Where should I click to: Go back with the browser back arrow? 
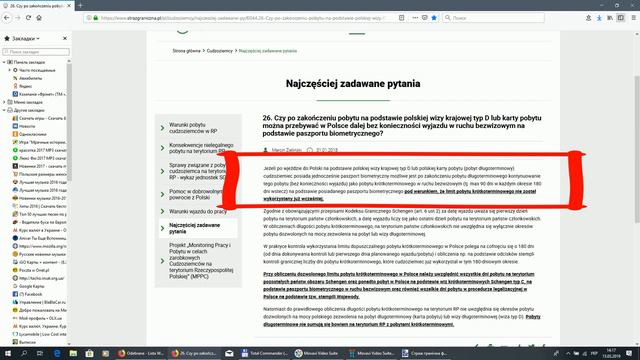pyautogui.click(x=7, y=18)
